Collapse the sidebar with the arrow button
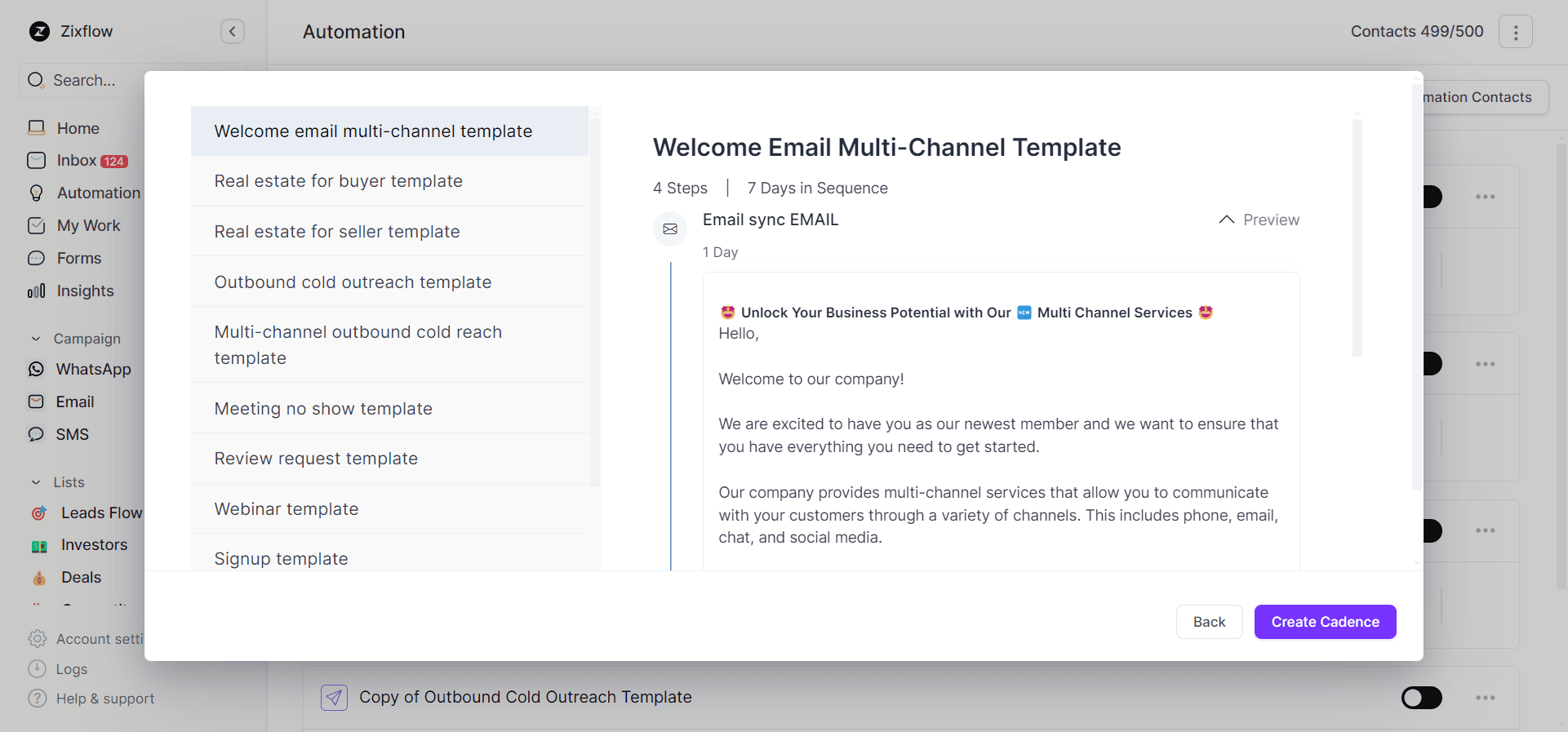The height and width of the screenshot is (732, 1568). point(233,32)
